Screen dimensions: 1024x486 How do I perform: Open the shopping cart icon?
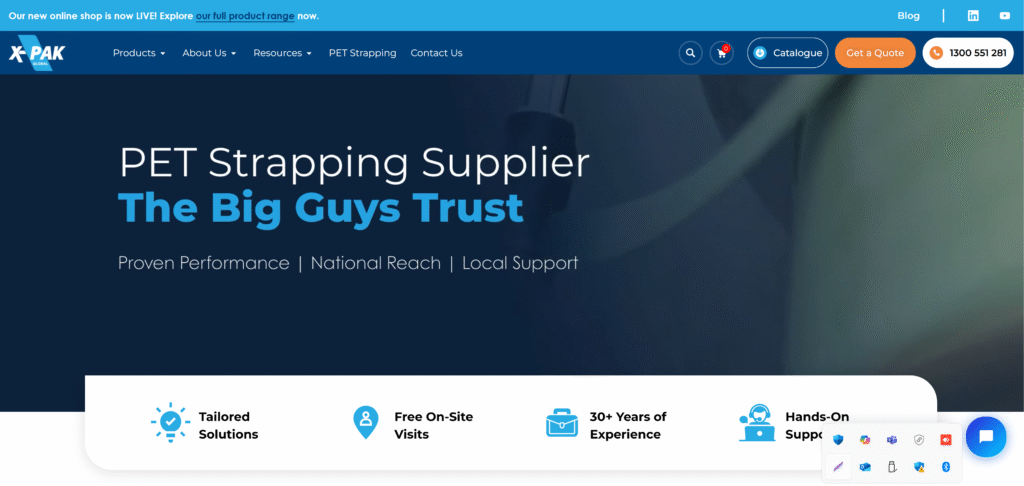722,53
